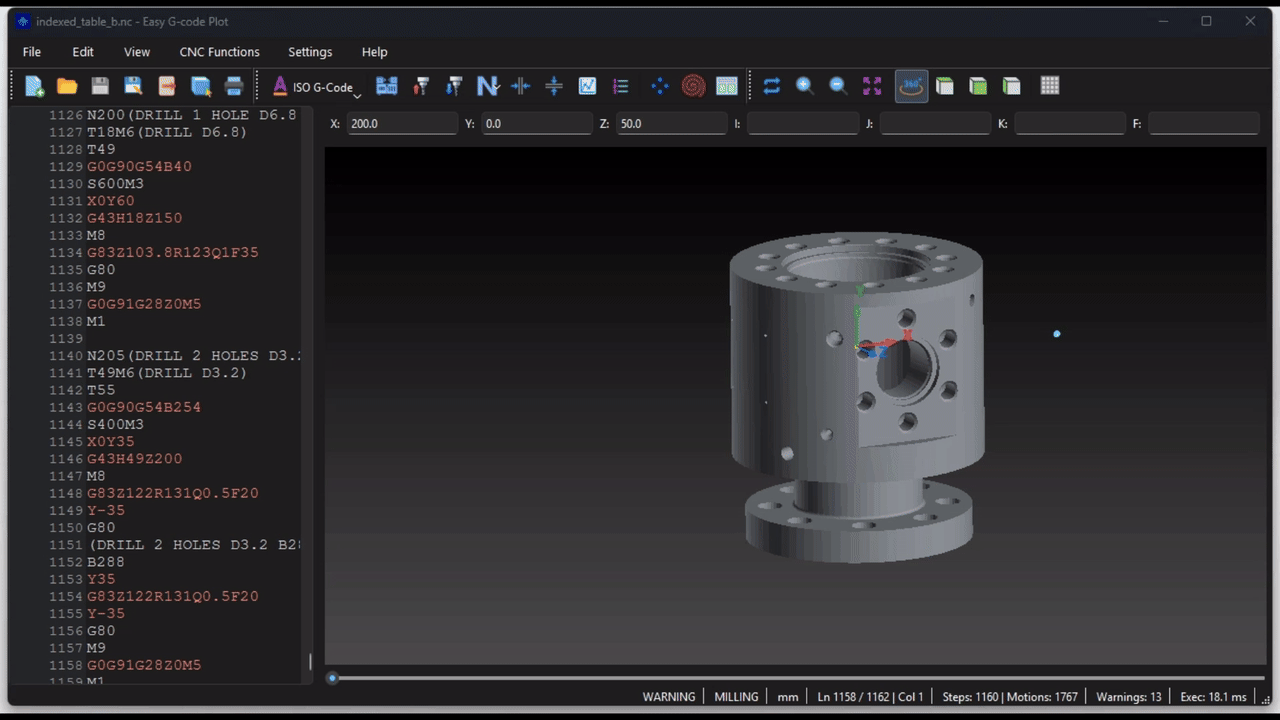Click the I value input field
Image resolution: width=1280 pixels, height=720 pixels.
click(x=803, y=124)
